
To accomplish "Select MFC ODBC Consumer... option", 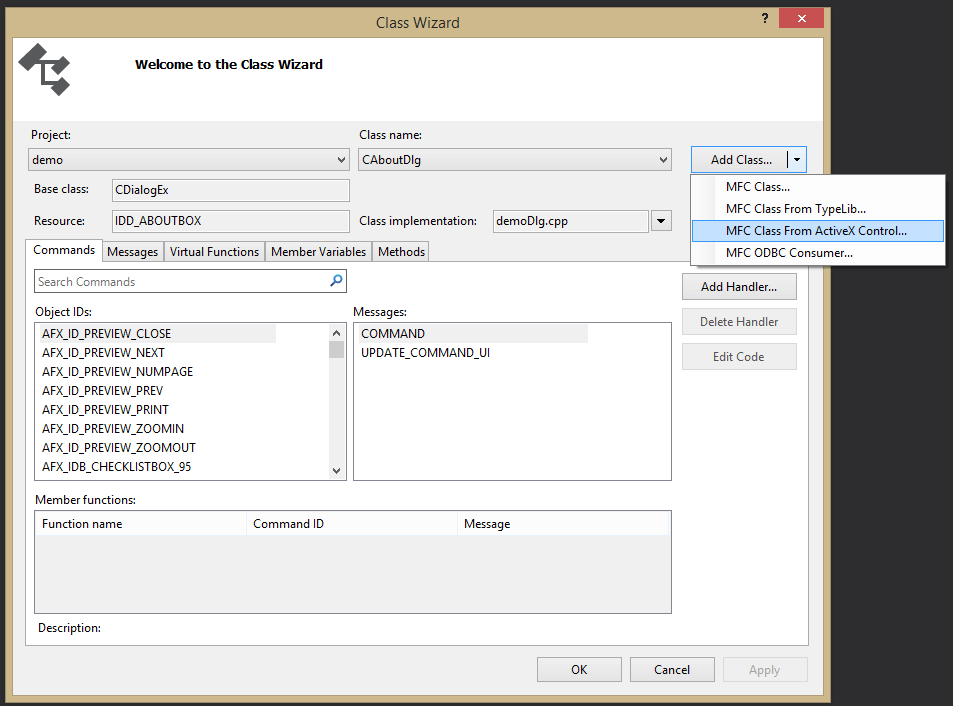I will [789, 253].
